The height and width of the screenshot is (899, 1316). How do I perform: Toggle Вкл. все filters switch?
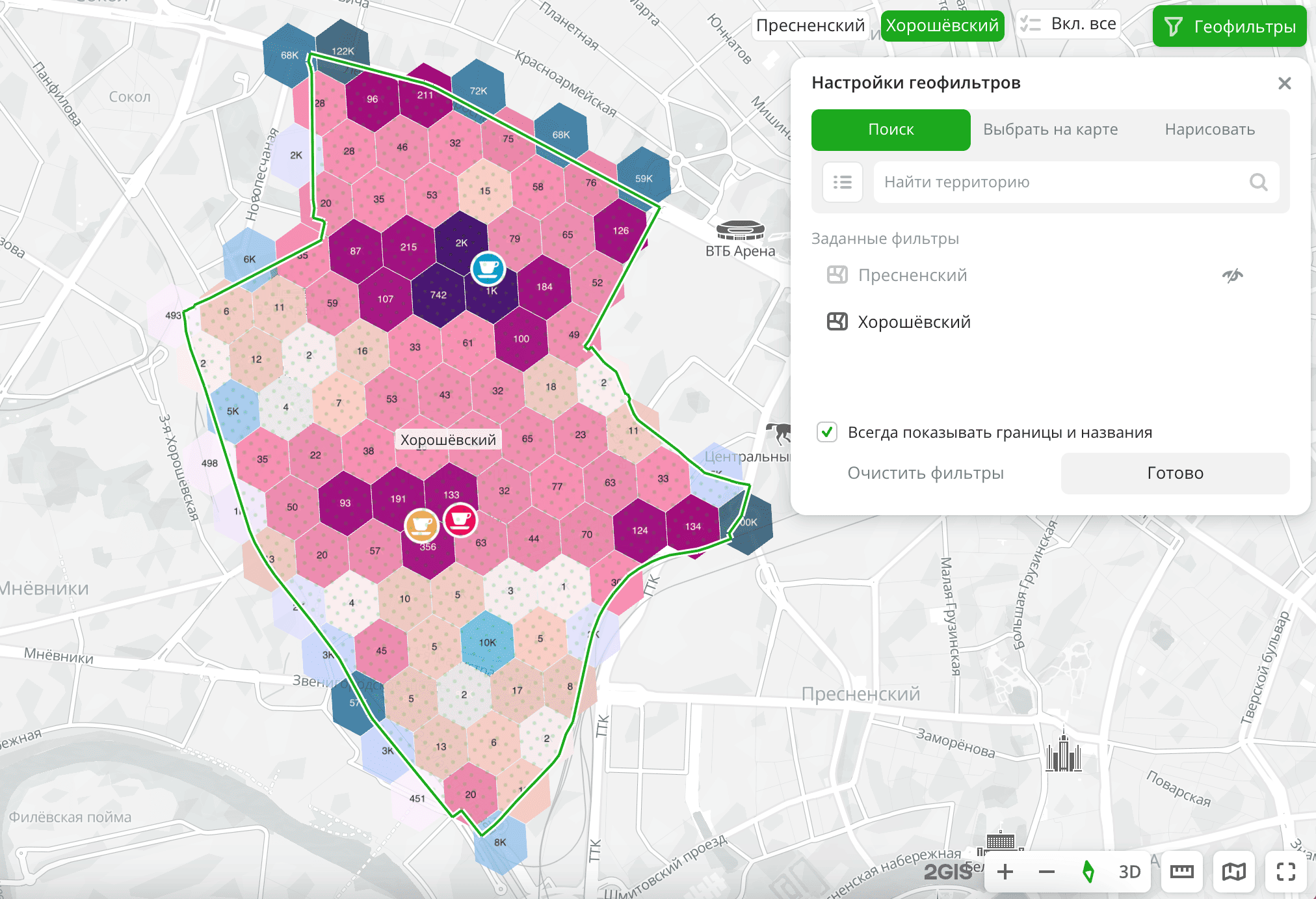pyautogui.click(x=1069, y=25)
